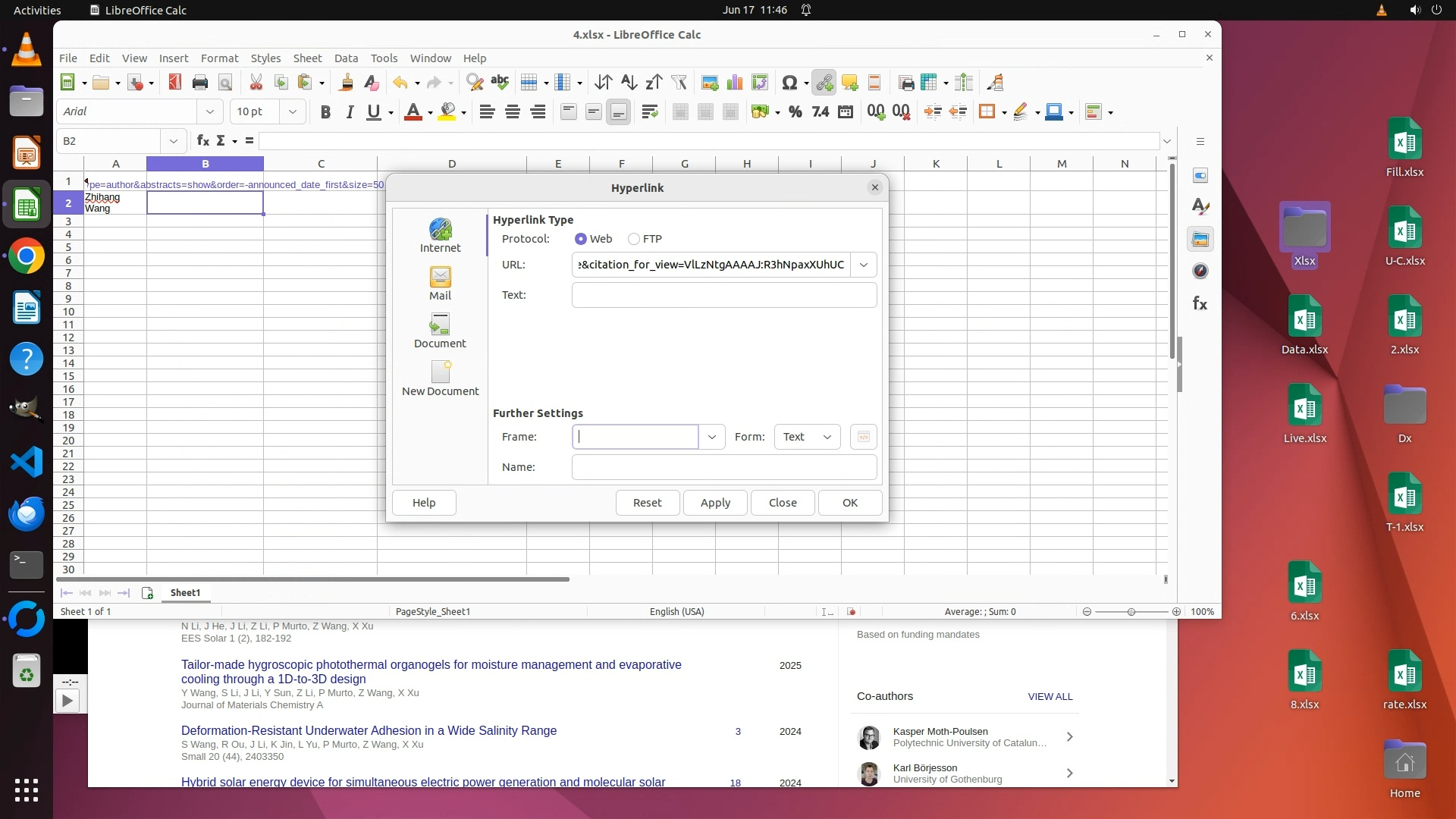Open the Format menu
The image size is (1456, 819).
click(x=219, y=58)
